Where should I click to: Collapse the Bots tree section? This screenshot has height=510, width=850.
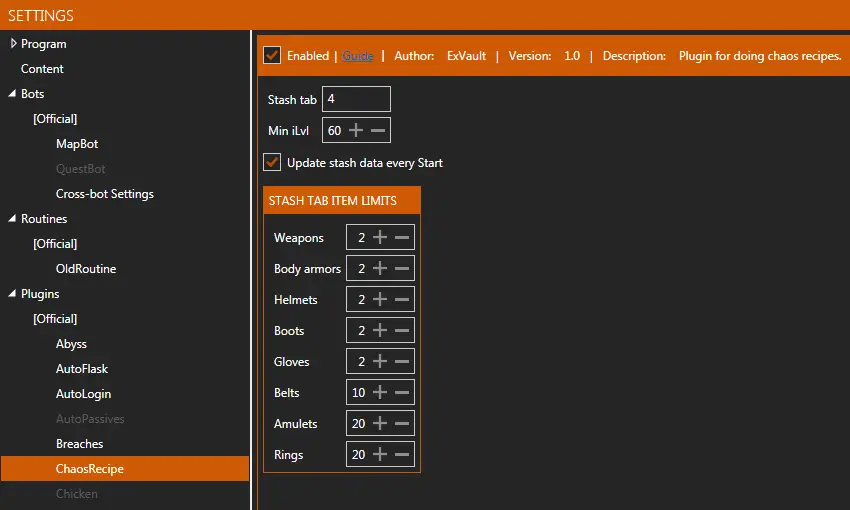click(13, 94)
